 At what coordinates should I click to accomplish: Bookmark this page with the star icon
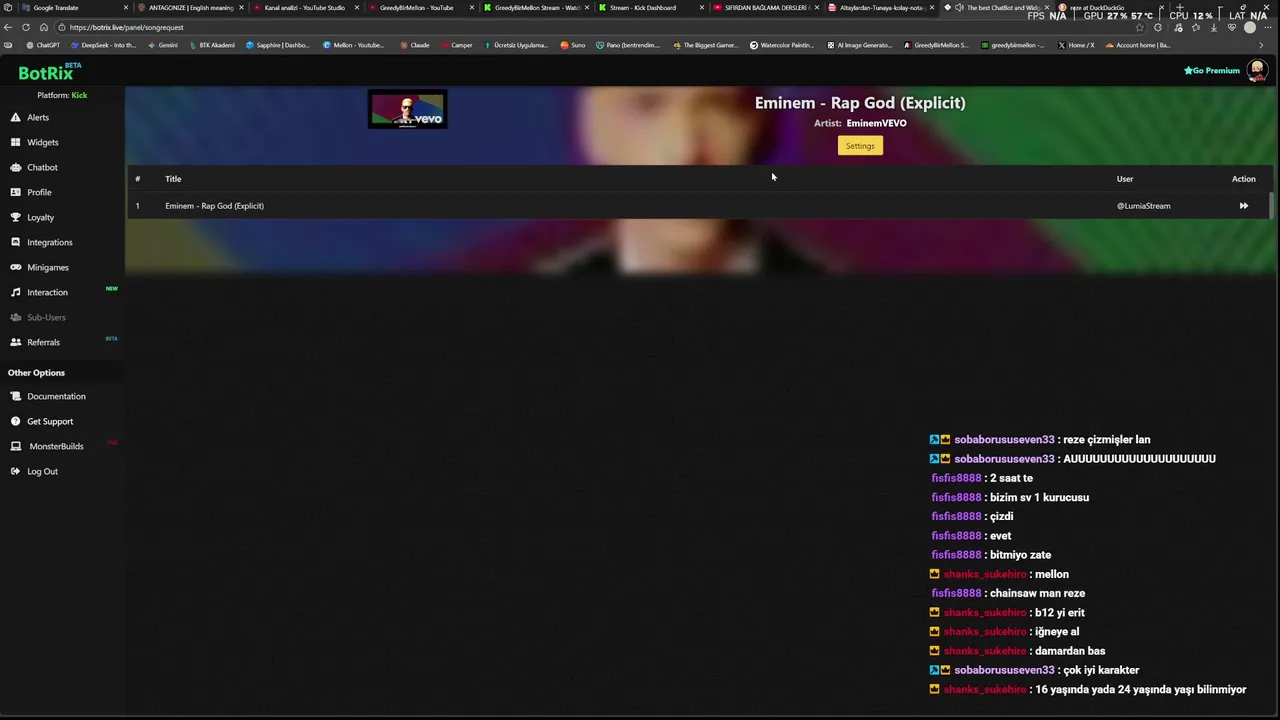(1139, 27)
